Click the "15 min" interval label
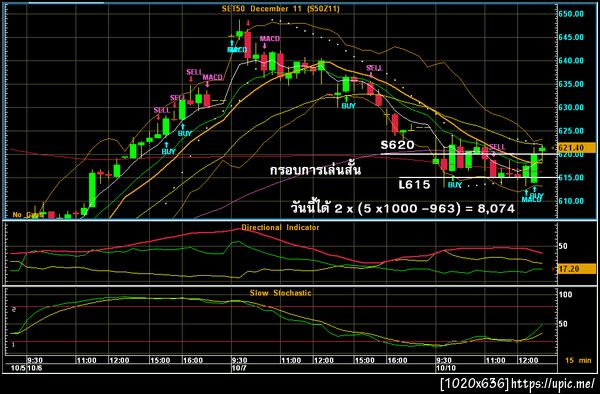 578,360
